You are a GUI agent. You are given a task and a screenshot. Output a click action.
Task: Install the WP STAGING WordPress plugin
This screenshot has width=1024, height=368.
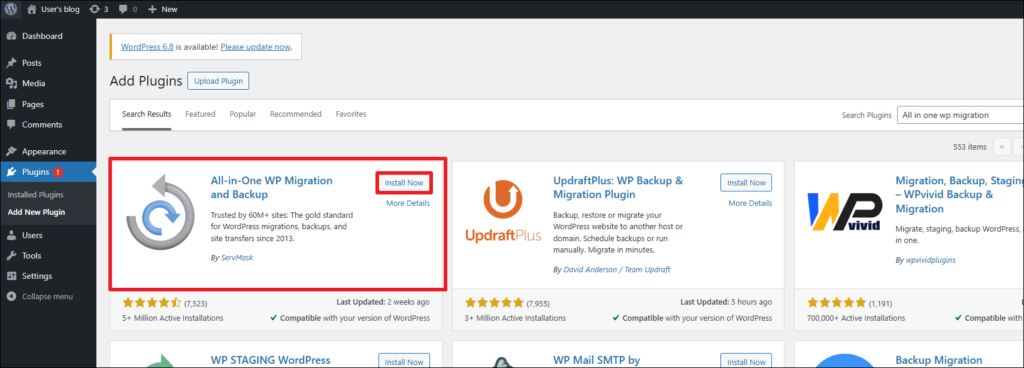404,361
